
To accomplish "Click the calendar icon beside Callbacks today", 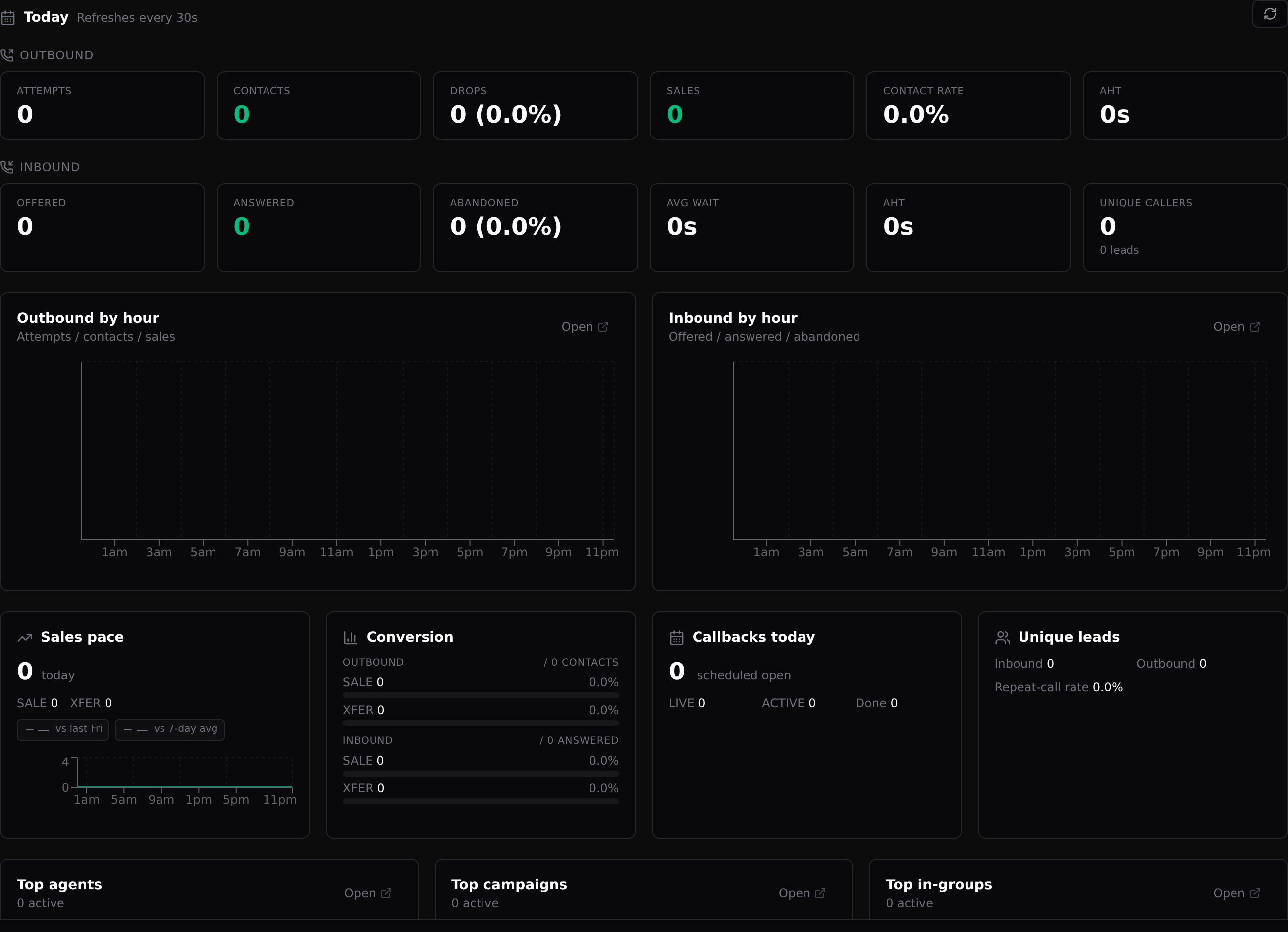I will click(x=676, y=637).
